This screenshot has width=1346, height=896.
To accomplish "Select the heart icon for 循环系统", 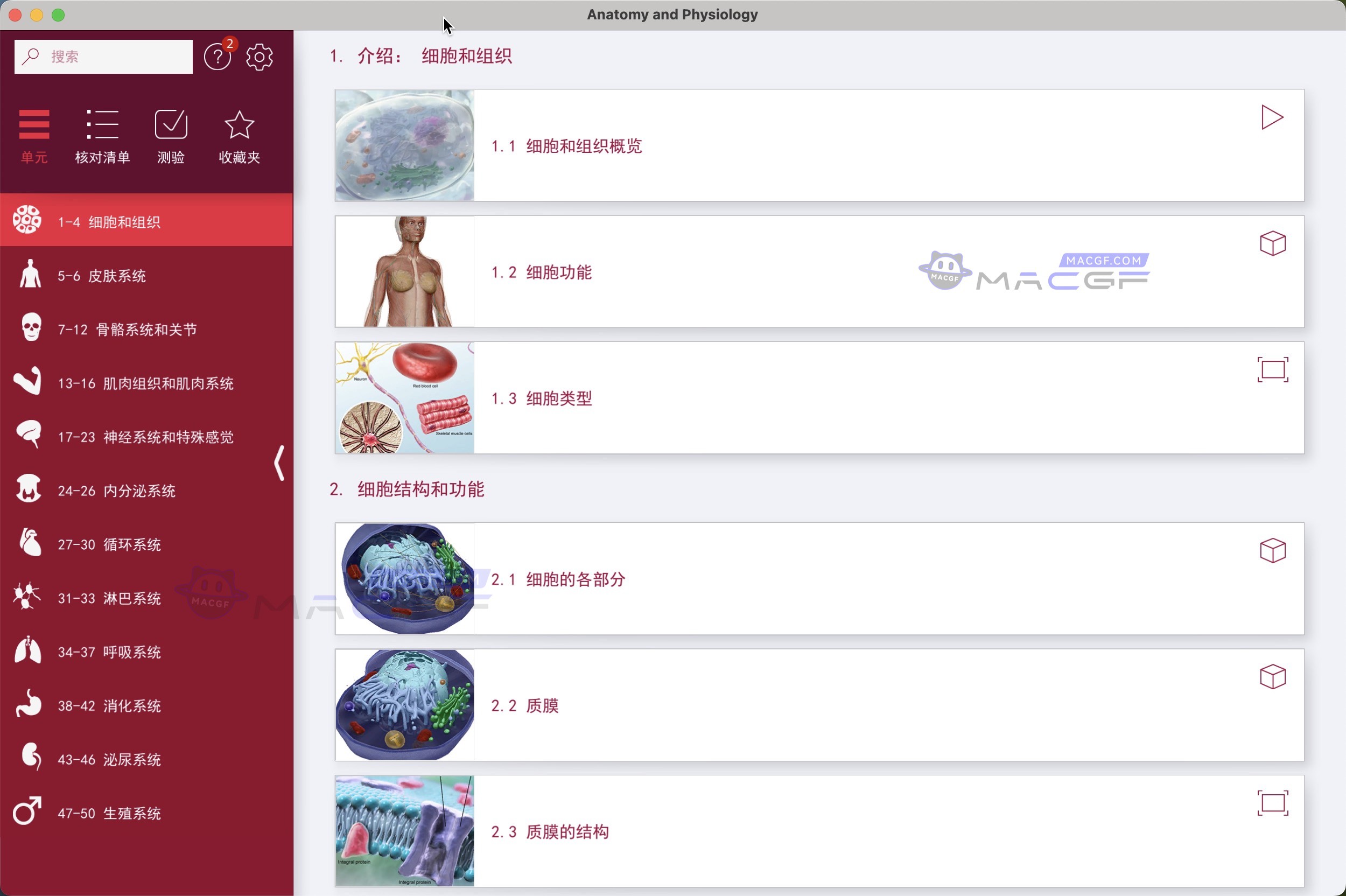I will [28, 542].
